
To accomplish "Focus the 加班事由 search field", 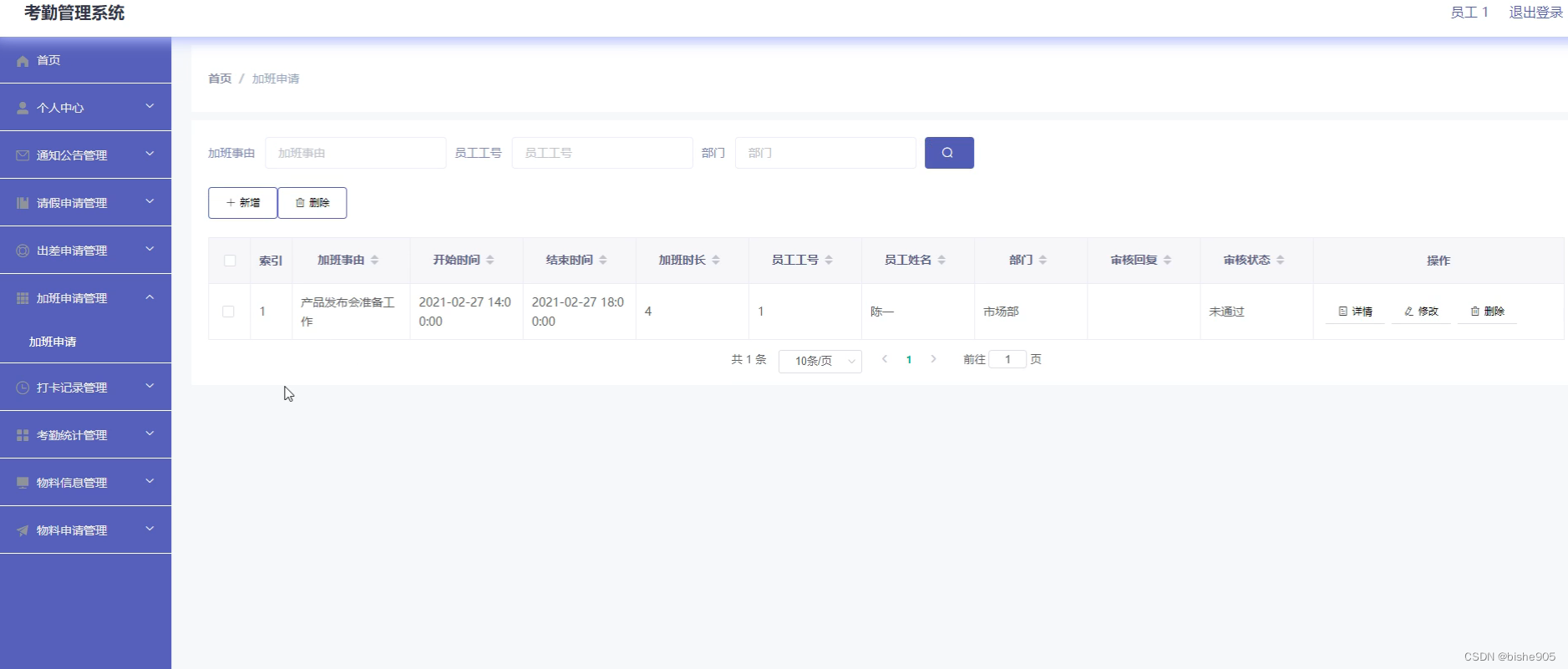I will [x=355, y=153].
